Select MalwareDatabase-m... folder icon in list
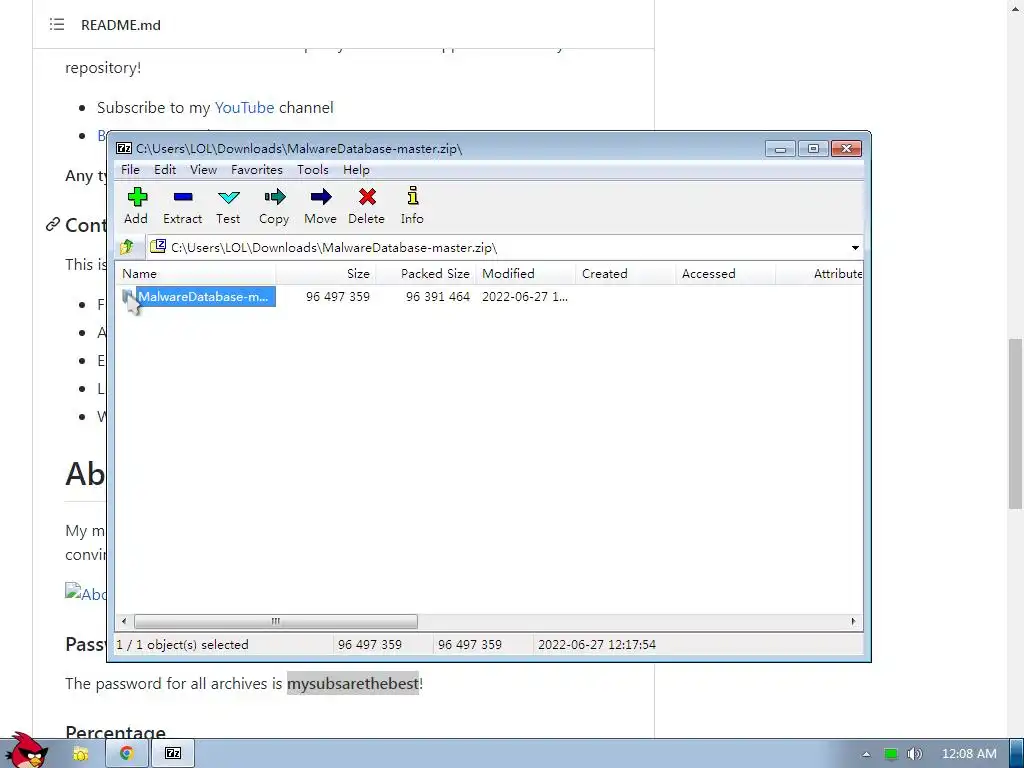The image size is (1024, 768). [129, 296]
